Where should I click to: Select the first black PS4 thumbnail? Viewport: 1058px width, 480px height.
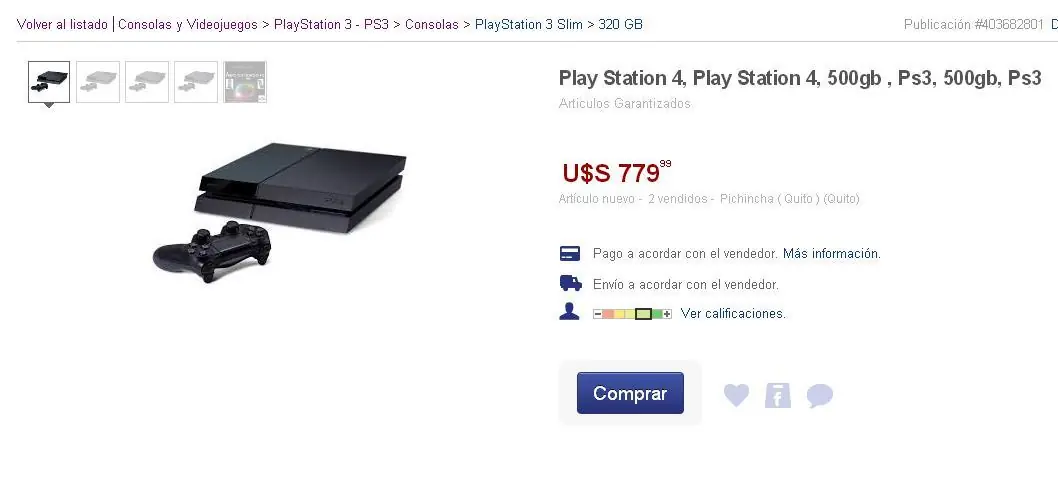(49, 82)
